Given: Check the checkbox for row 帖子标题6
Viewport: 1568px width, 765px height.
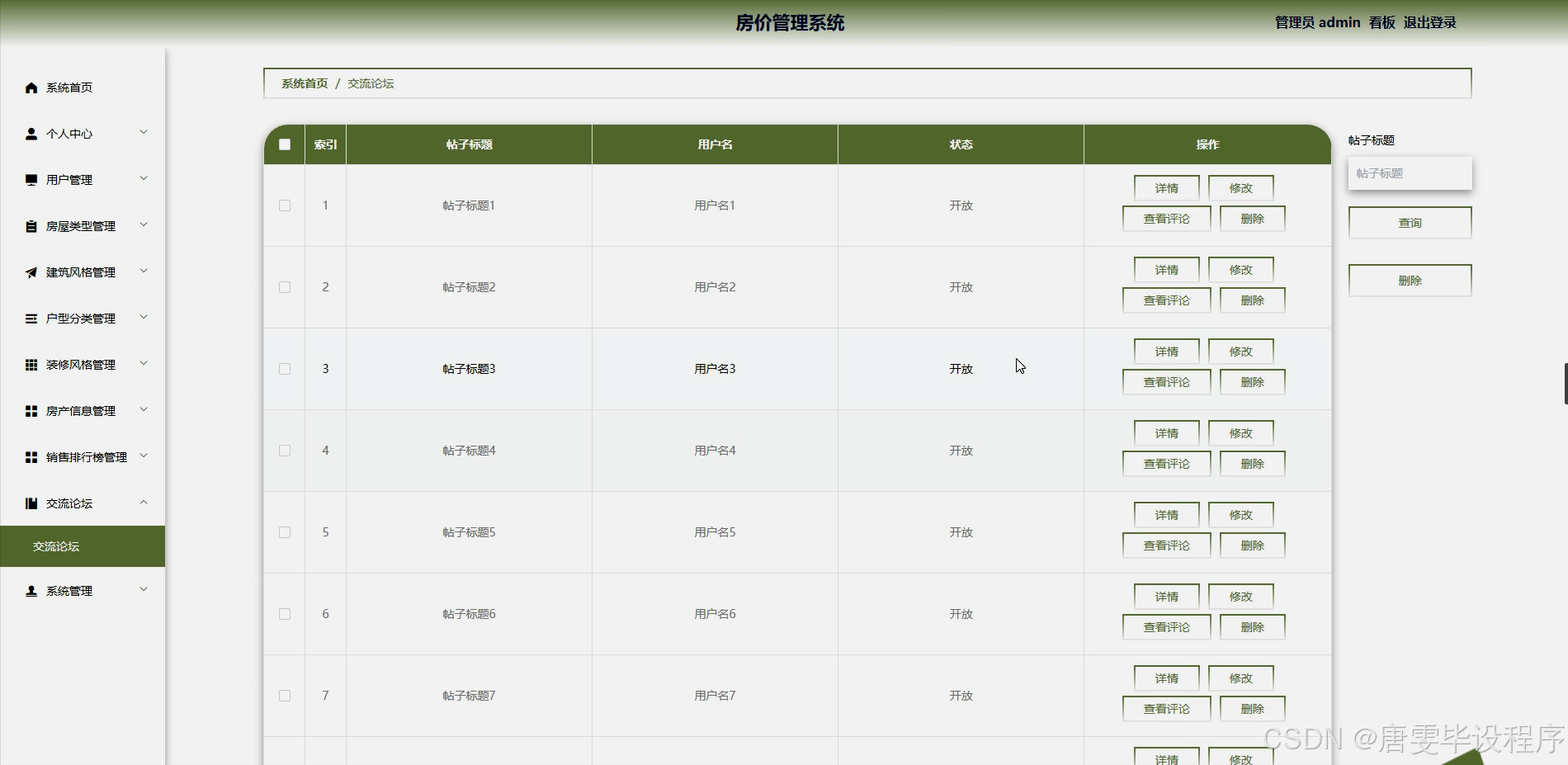Looking at the screenshot, I should coord(285,614).
